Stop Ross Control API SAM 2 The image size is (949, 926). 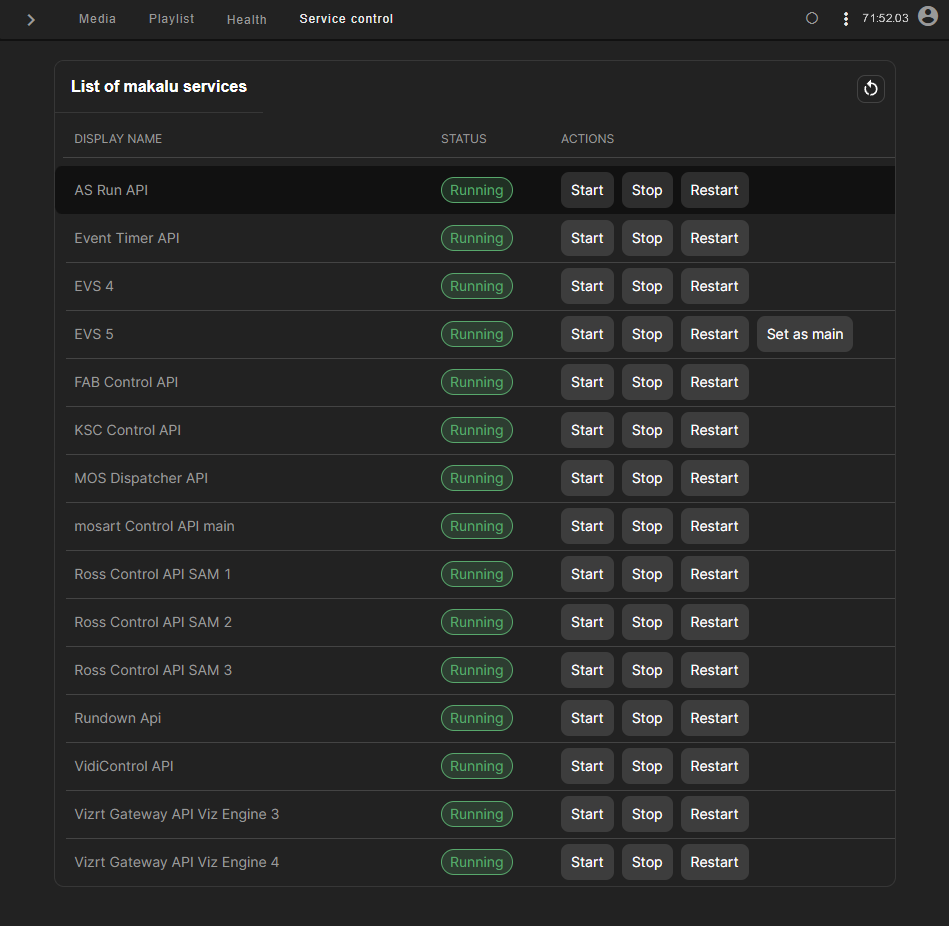(x=647, y=622)
